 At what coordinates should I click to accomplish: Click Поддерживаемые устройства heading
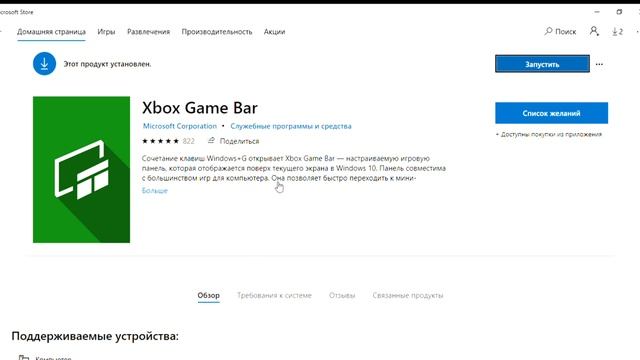(x=95, y=336)
